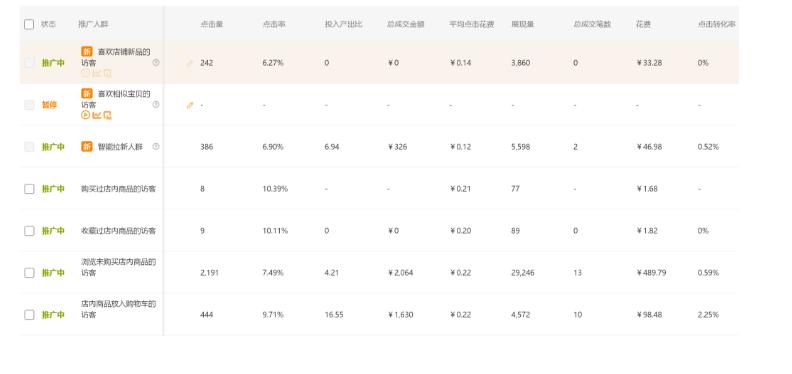Click the help icon beside 喜欢相似宝贝的访客
Image resolution: width=792 pixels, height=374 pixels.
click(156, 105)
